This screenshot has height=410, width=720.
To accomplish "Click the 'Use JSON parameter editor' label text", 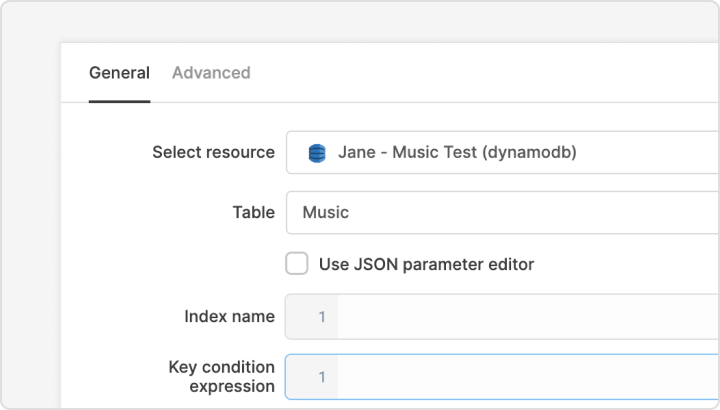I will (x=426, y=265).
